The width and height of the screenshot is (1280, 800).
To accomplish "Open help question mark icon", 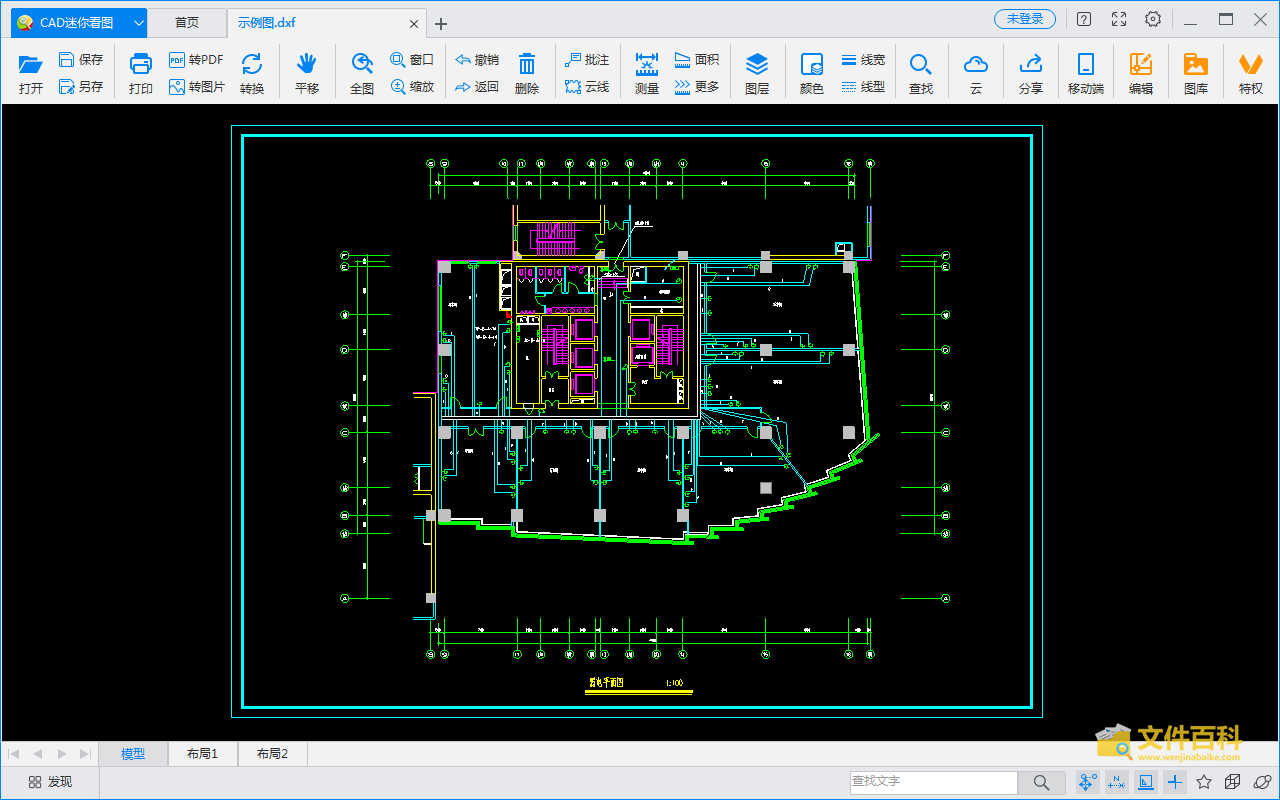I will click(x=1084, y=19).
